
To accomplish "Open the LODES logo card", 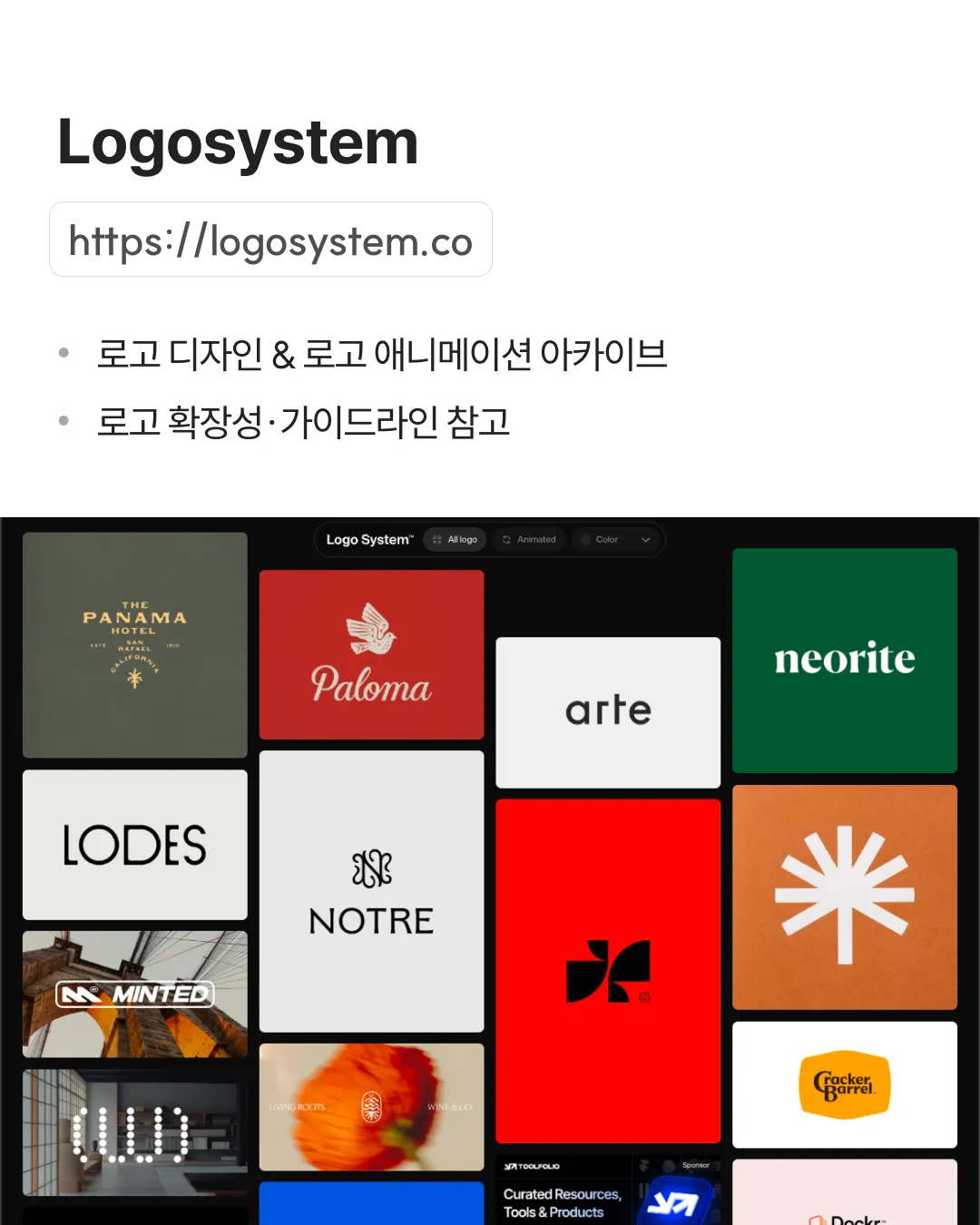I will (135, 845).
